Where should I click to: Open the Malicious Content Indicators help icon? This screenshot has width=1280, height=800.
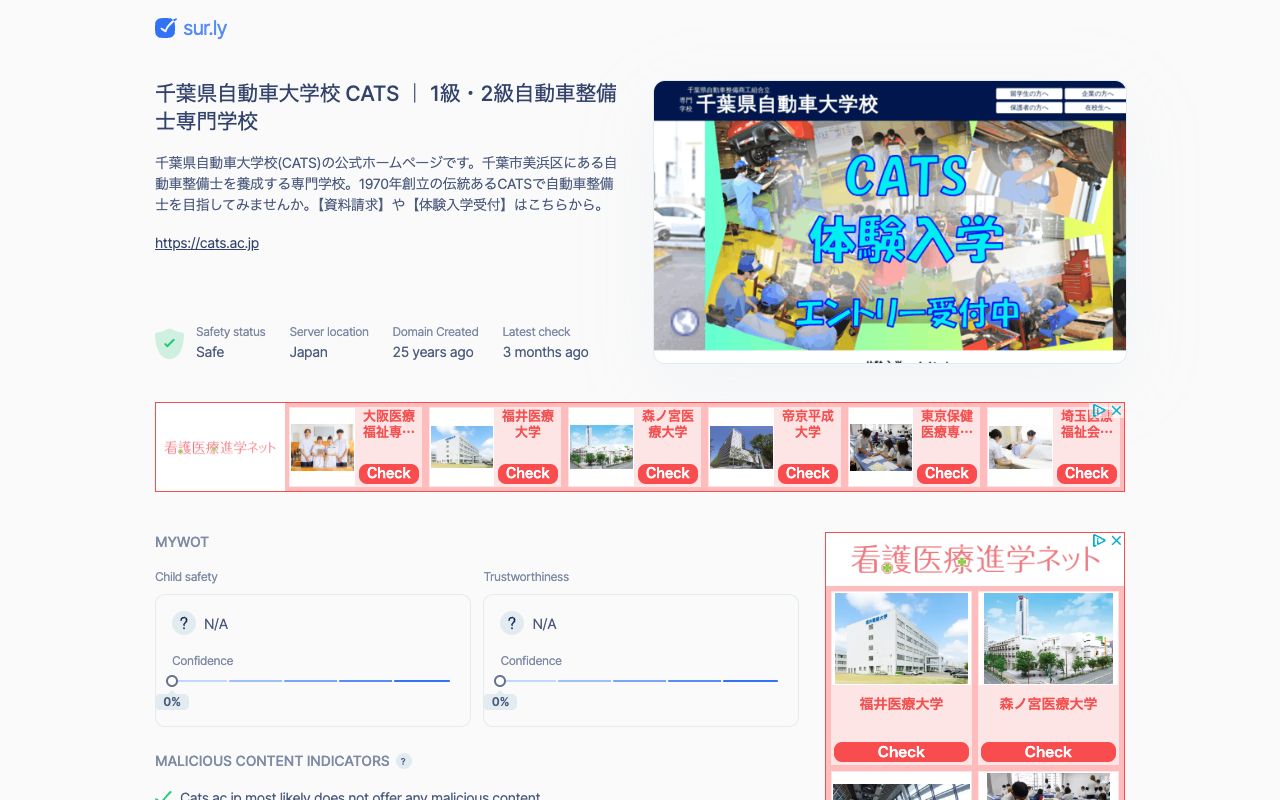[x=403, y=761]
